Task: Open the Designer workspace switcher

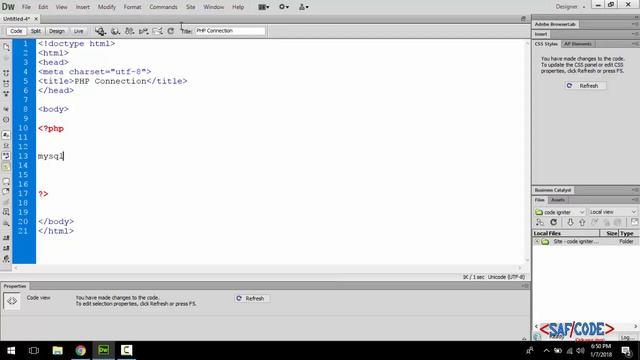Action: point(570,7)
